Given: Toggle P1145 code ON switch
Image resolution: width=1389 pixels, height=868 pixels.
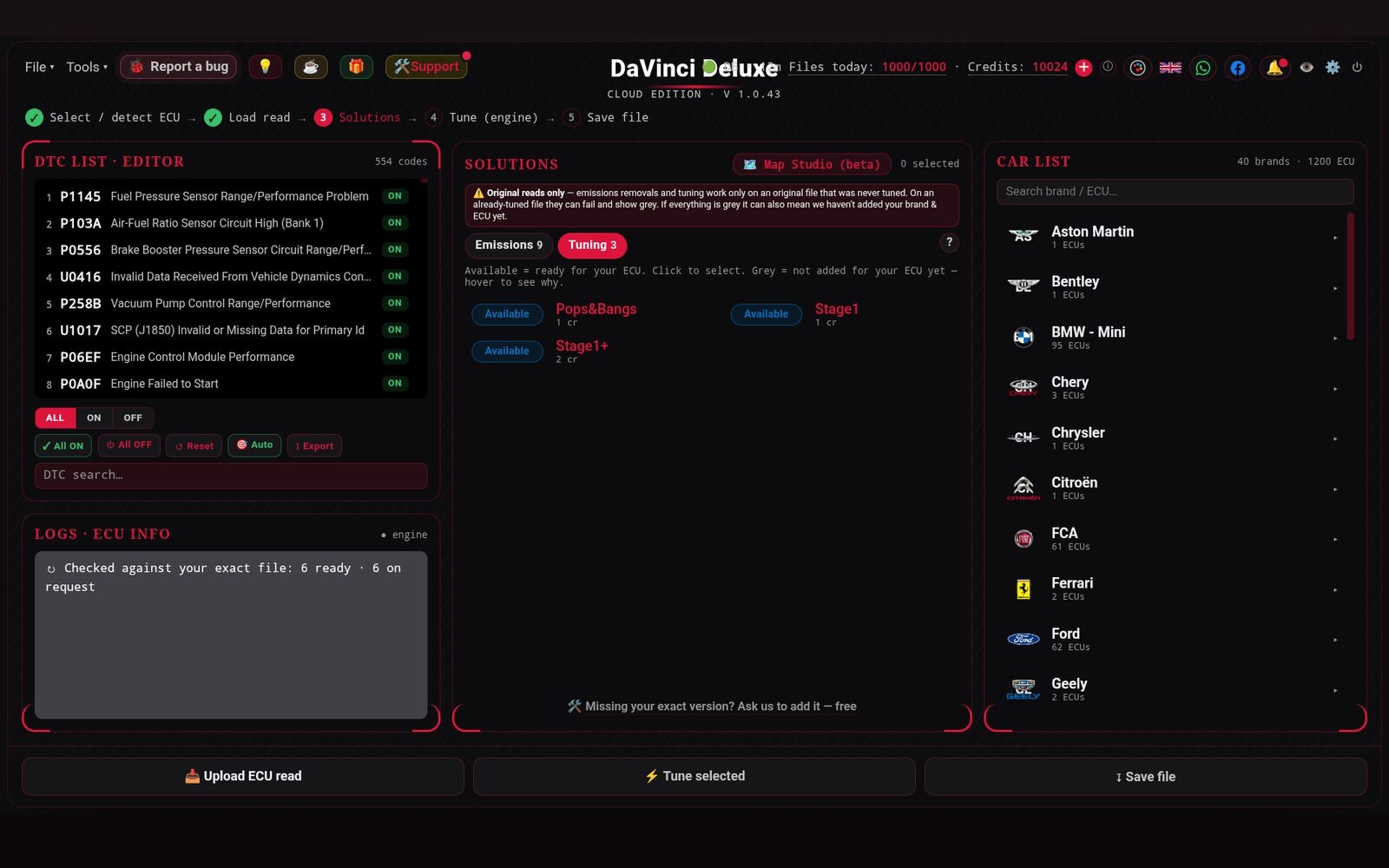Looking at the screenshot, I should tap(395, 196).
